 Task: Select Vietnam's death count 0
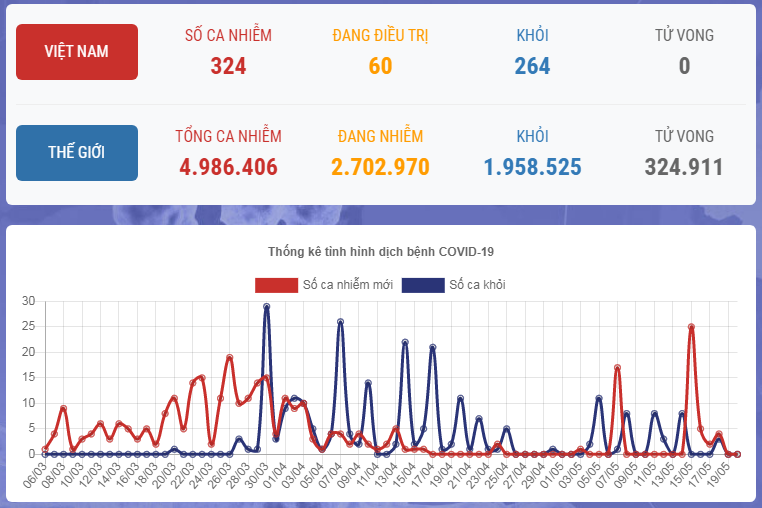pos(684,66)
